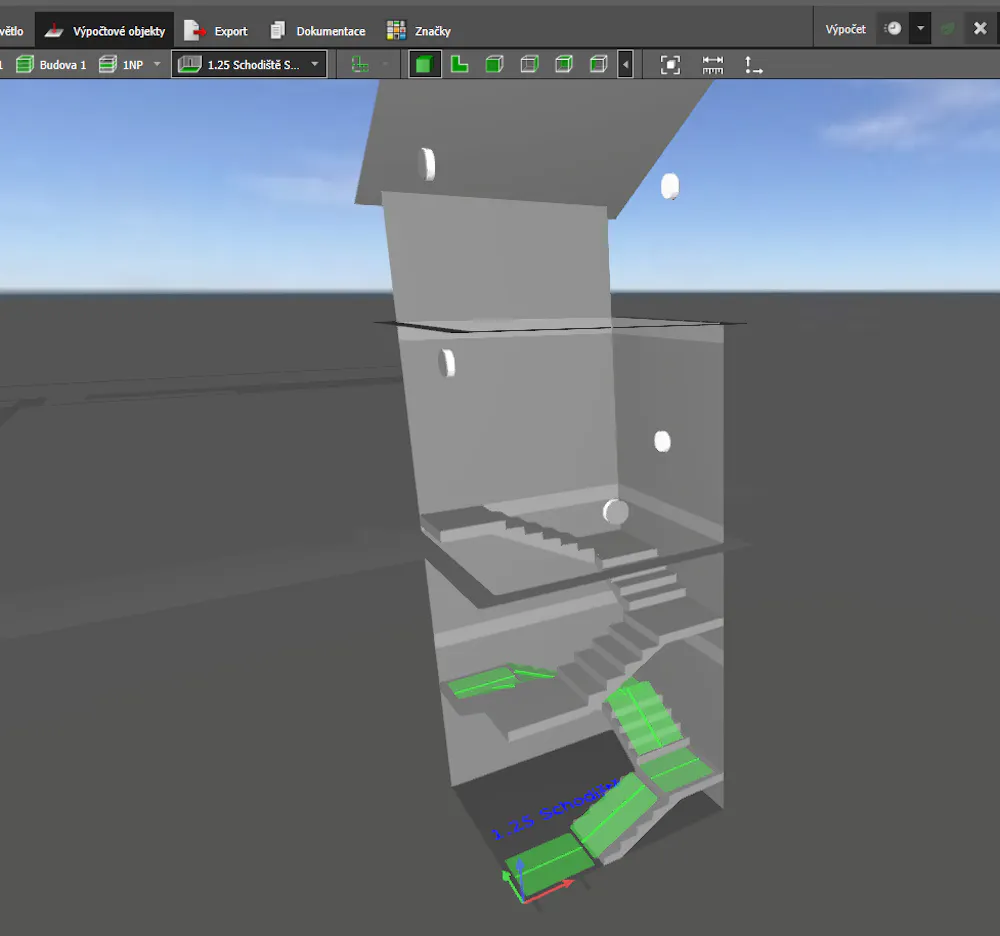Select the solid 3D view icon
Screen dimensions: 1000x936
[x=424, y=64]
